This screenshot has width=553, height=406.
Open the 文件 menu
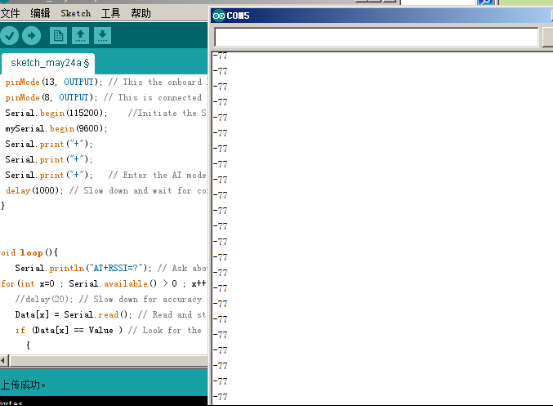(x=10, y=13)
